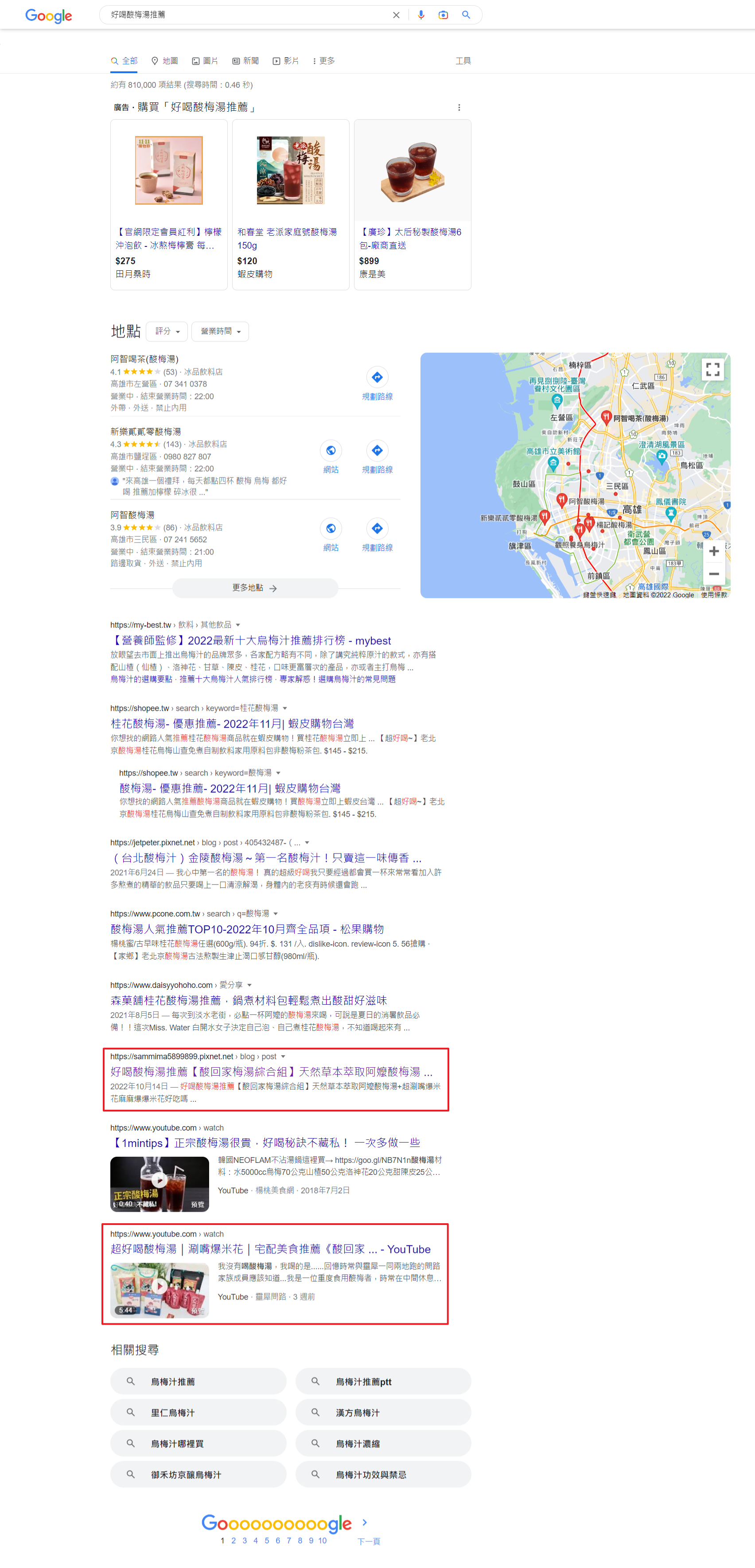Expand options arrow for pcone.com.tw result
This screenshot has width=755, height=1568.
tap(276, 914)
